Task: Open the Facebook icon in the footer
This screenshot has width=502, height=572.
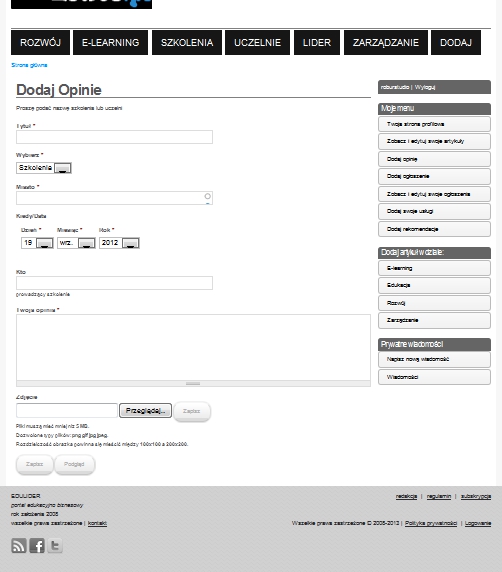Action: [37, 545]
